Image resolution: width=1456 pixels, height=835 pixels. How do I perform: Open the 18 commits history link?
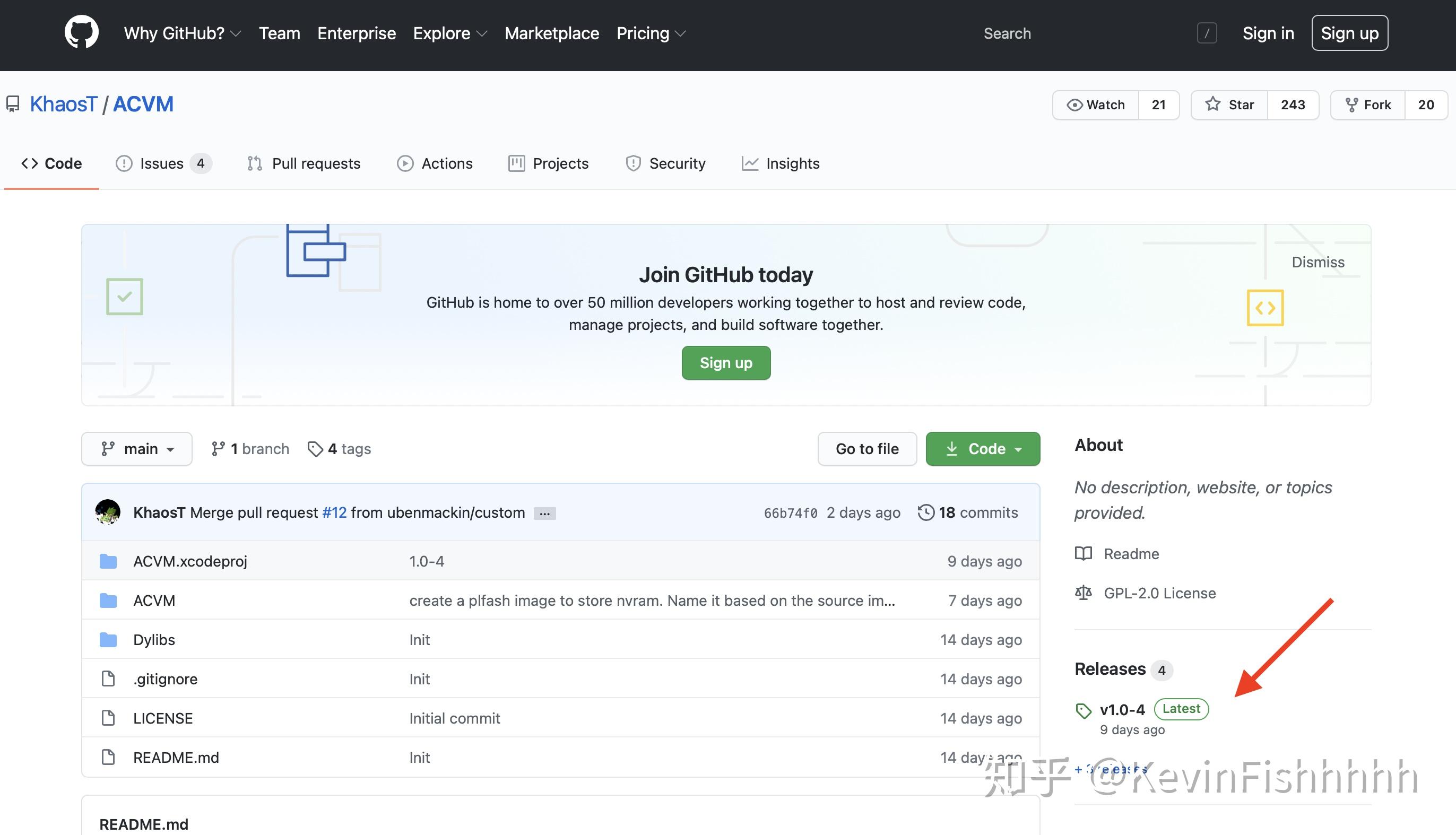(x=968, y=512)
